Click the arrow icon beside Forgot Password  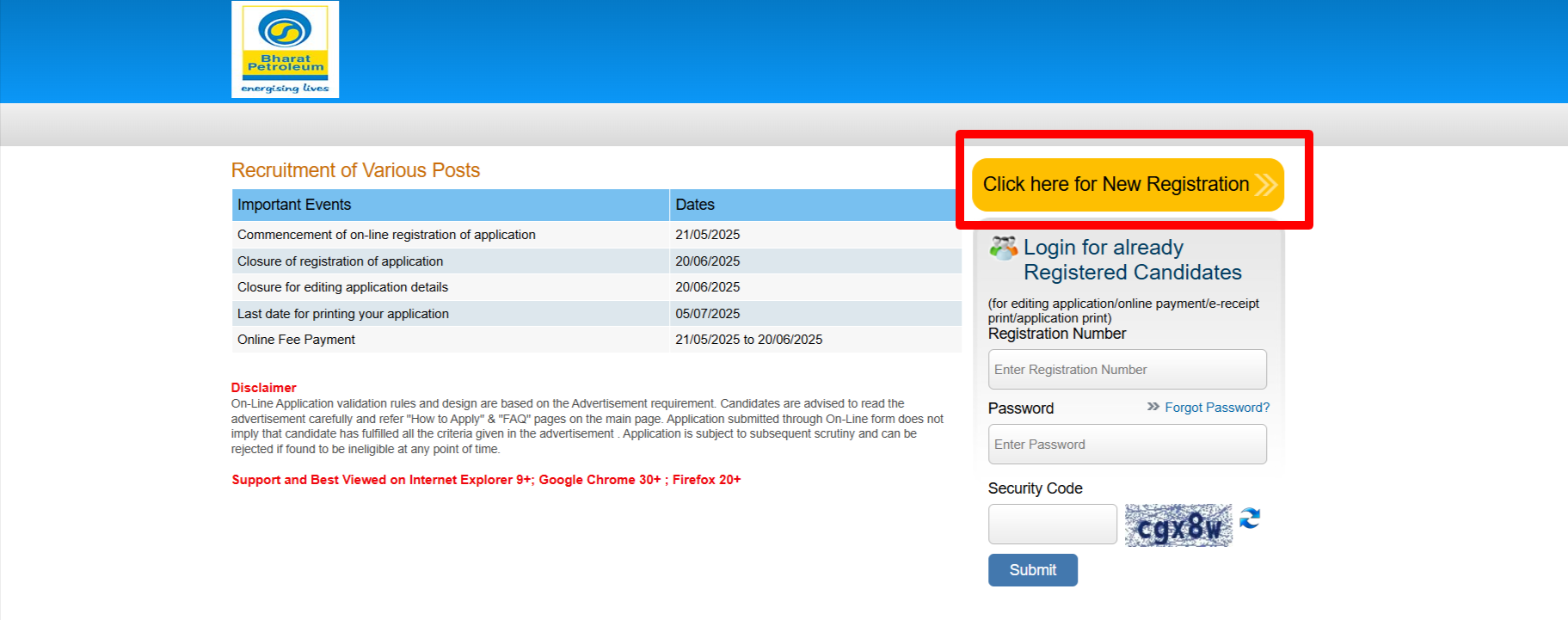point(1153,407)
